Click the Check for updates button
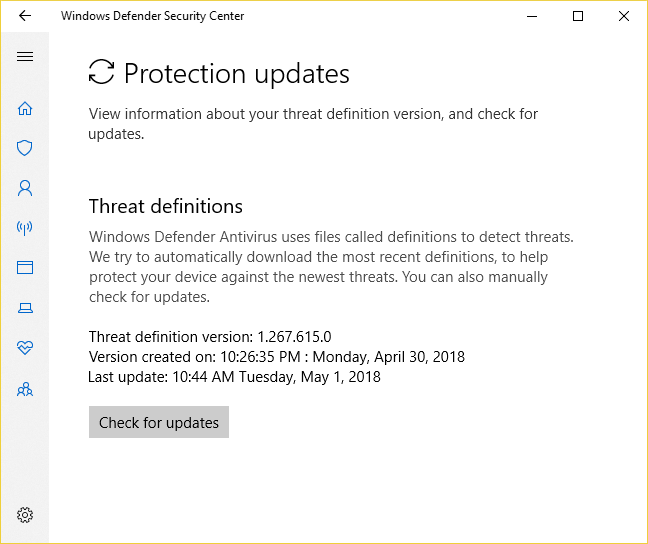 159,422
